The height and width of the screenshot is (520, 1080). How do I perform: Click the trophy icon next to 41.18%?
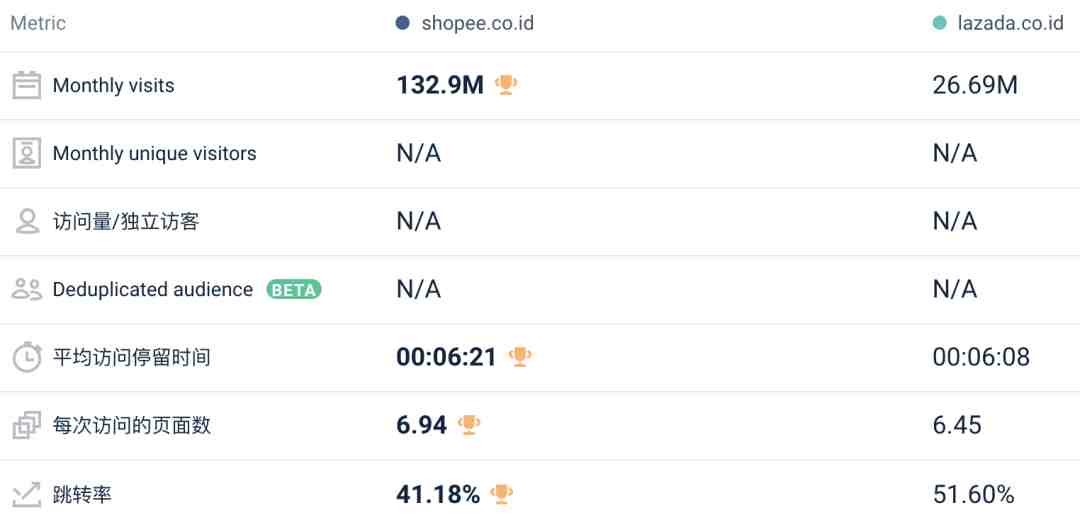tap(501, 494)
